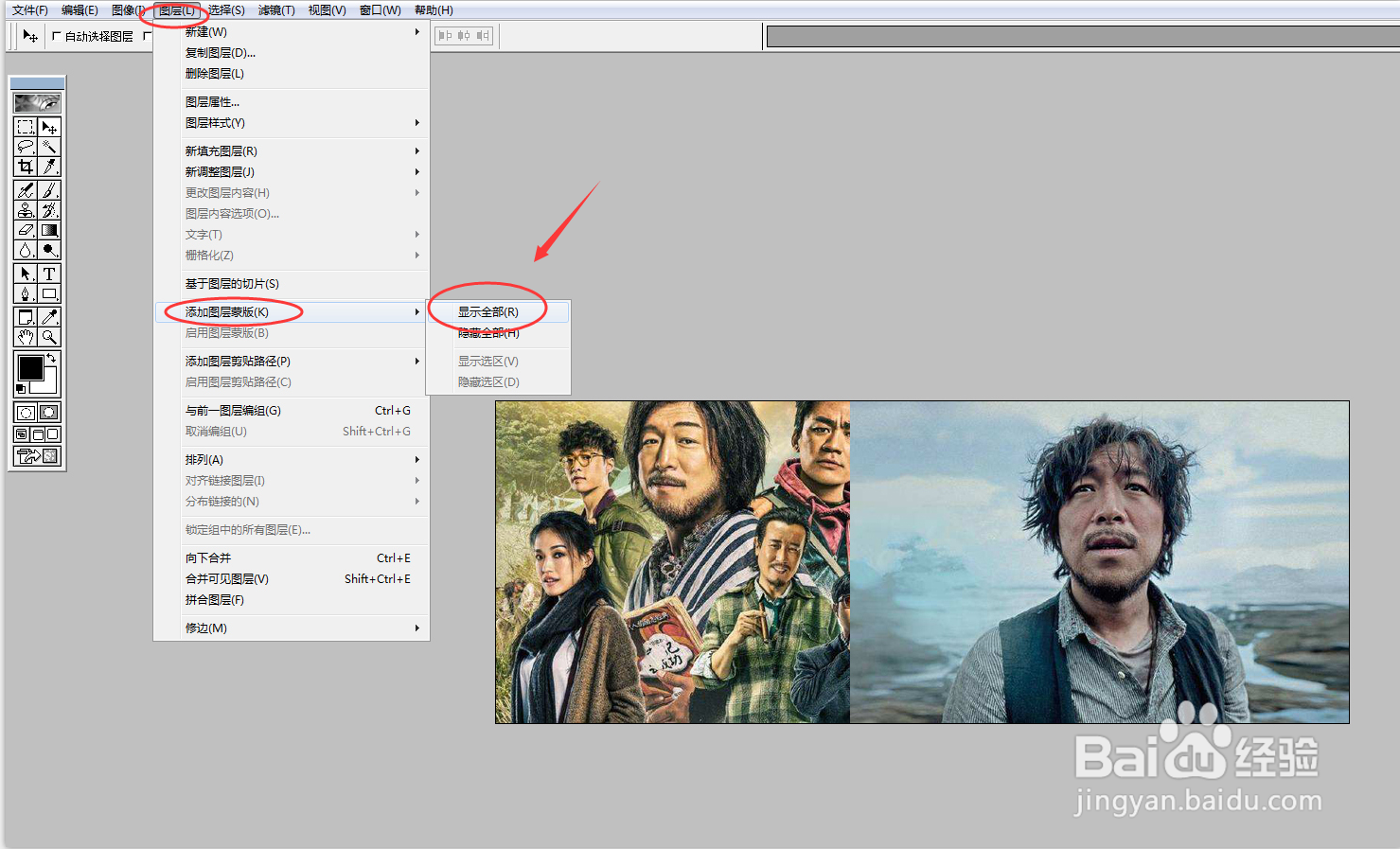Select the Eyedropper tool

(49, 317)
